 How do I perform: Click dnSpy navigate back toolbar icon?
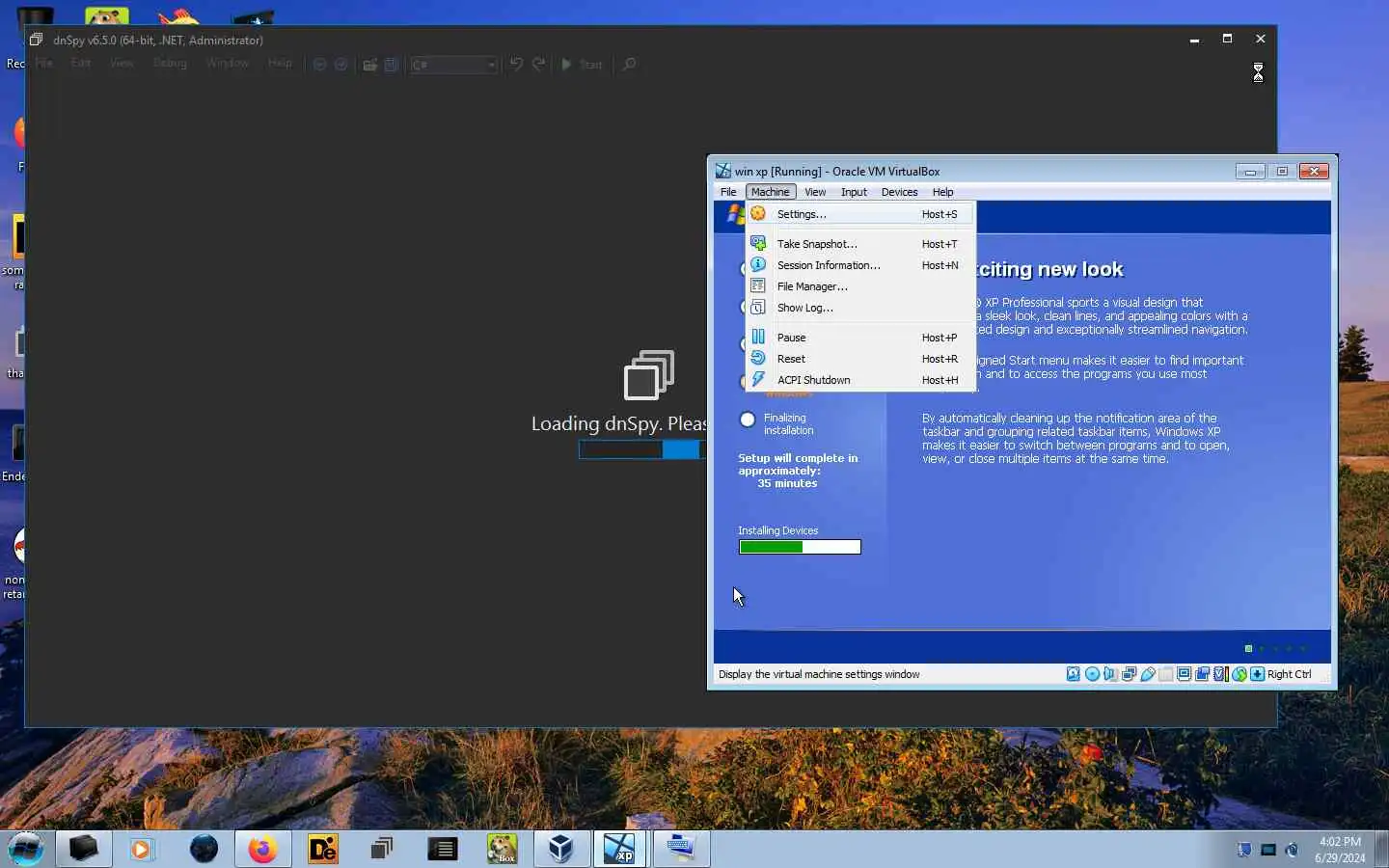pyautogui.click(x=320, y=65)
